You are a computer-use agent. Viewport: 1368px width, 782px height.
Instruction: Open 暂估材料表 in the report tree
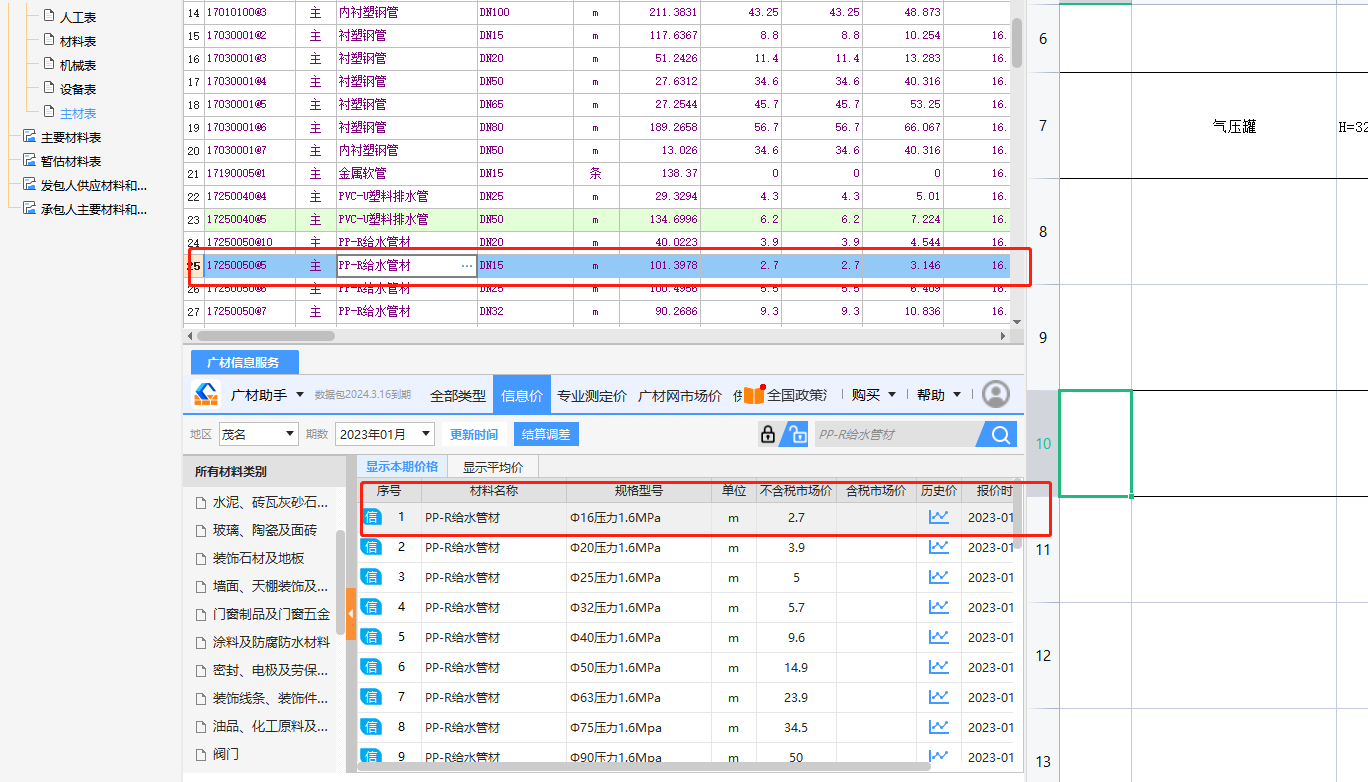click(70, 161)
